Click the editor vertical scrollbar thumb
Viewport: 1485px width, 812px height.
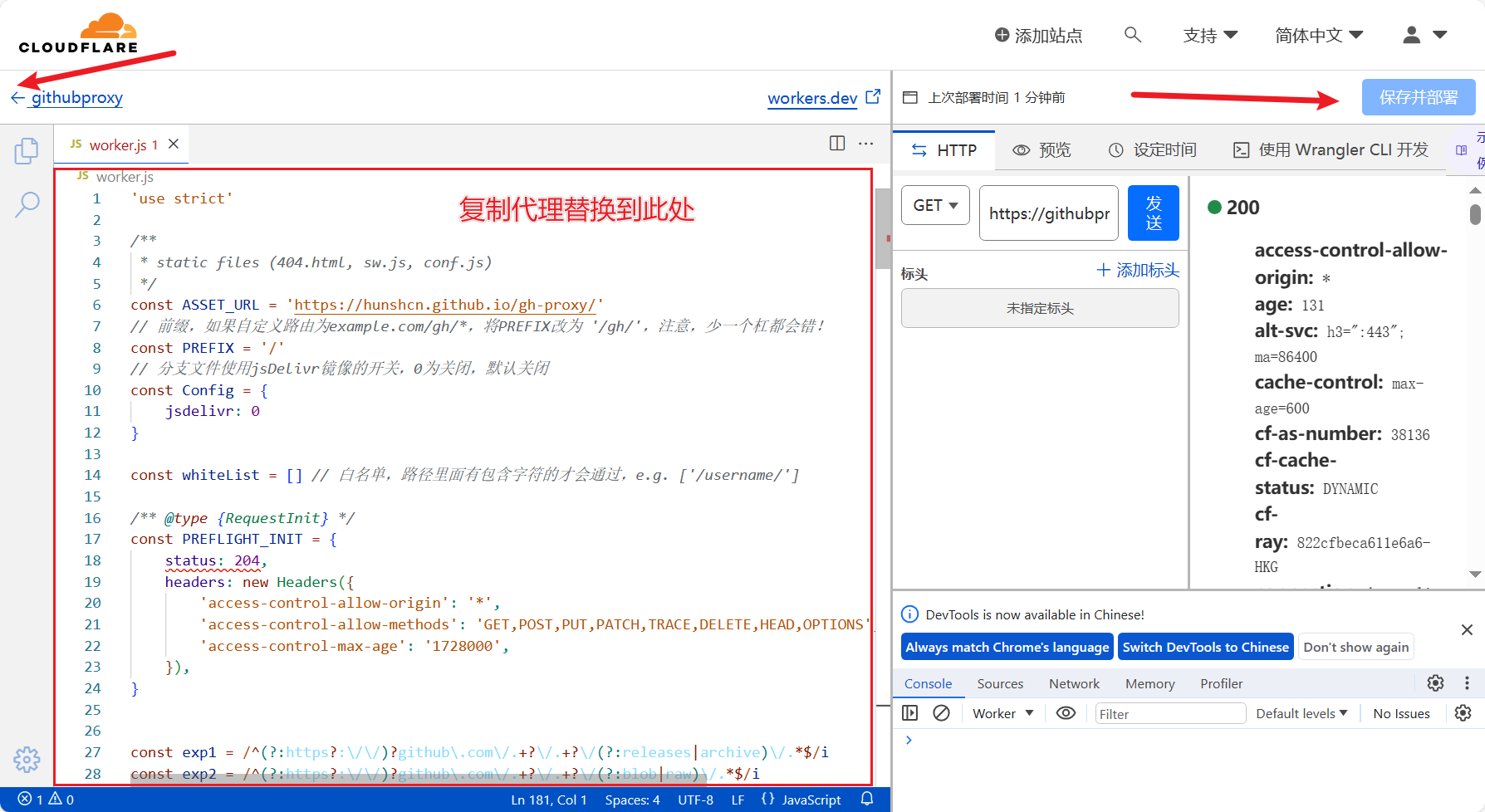pos(883,227)
